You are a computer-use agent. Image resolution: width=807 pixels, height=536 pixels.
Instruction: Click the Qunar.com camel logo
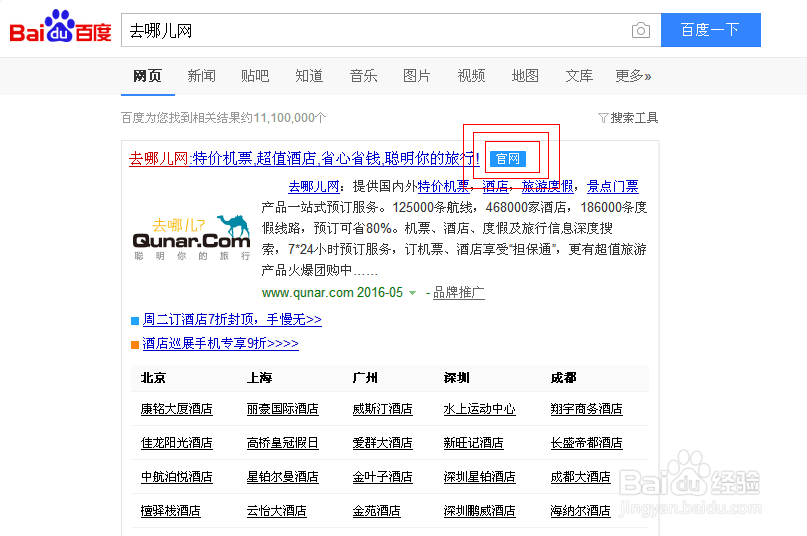(191, 238)
